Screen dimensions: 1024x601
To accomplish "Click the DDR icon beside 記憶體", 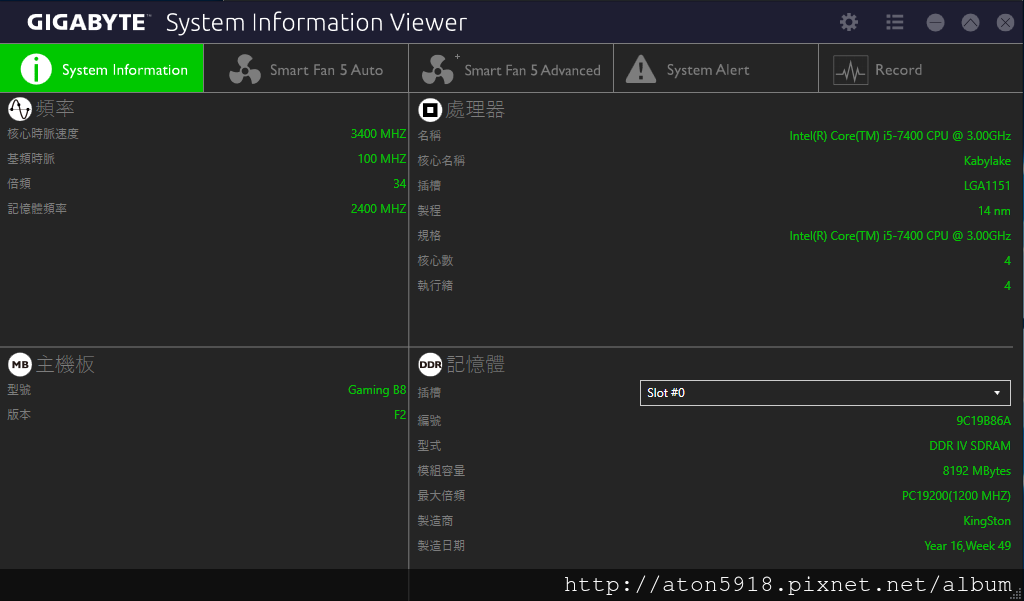I will click(x=430, y=365).
